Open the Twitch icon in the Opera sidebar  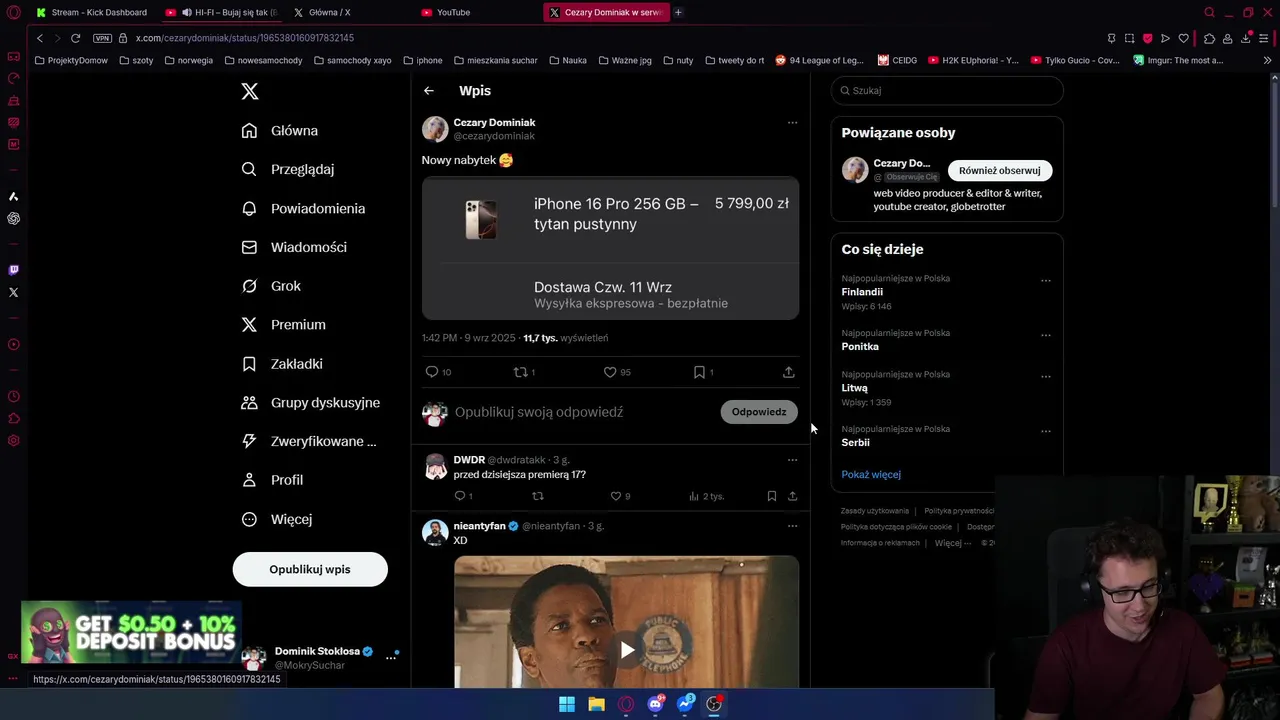(x=13, y=270)
